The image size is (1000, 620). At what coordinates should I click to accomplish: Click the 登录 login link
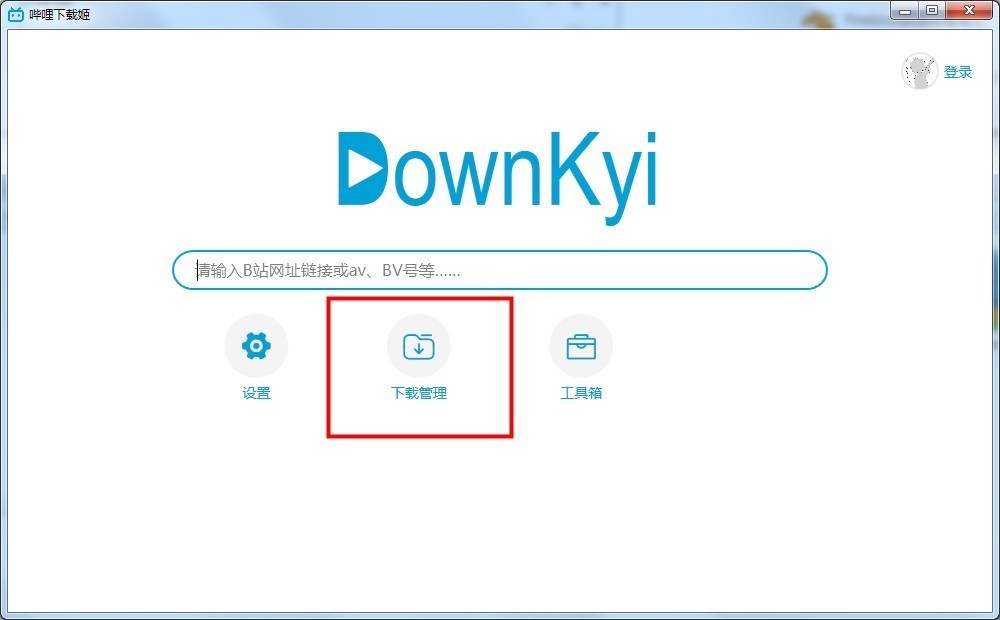(958, 72)
